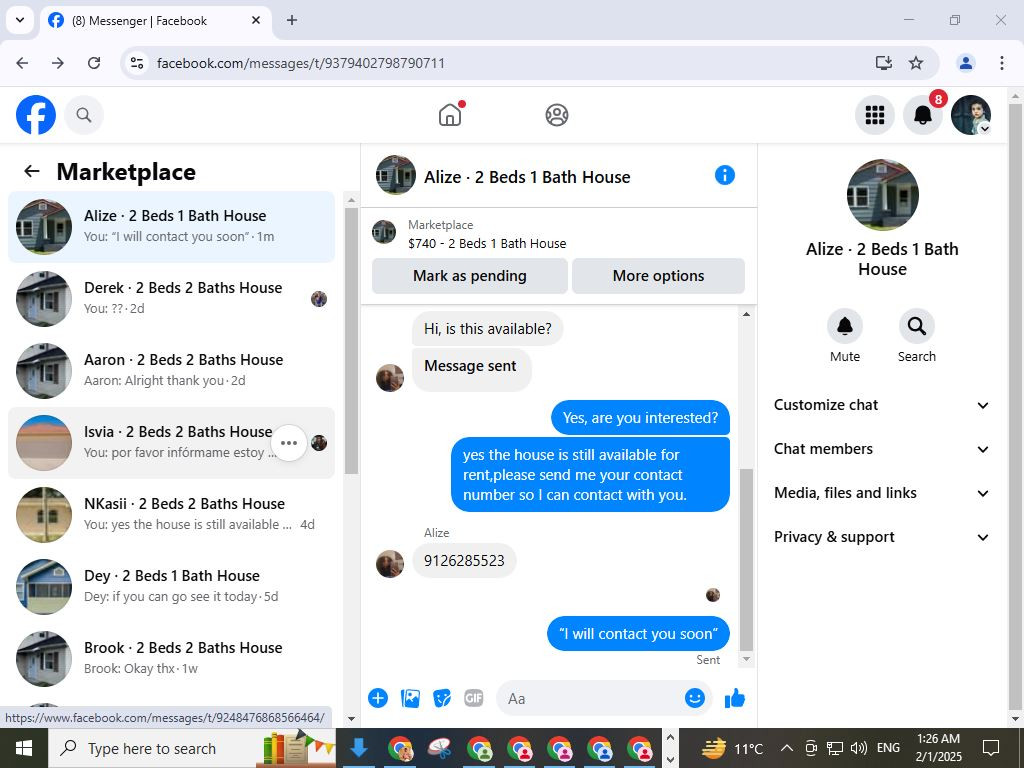Open more actions plus icon in composer
The image size is (1024, 768).
[x=377, y=698]
